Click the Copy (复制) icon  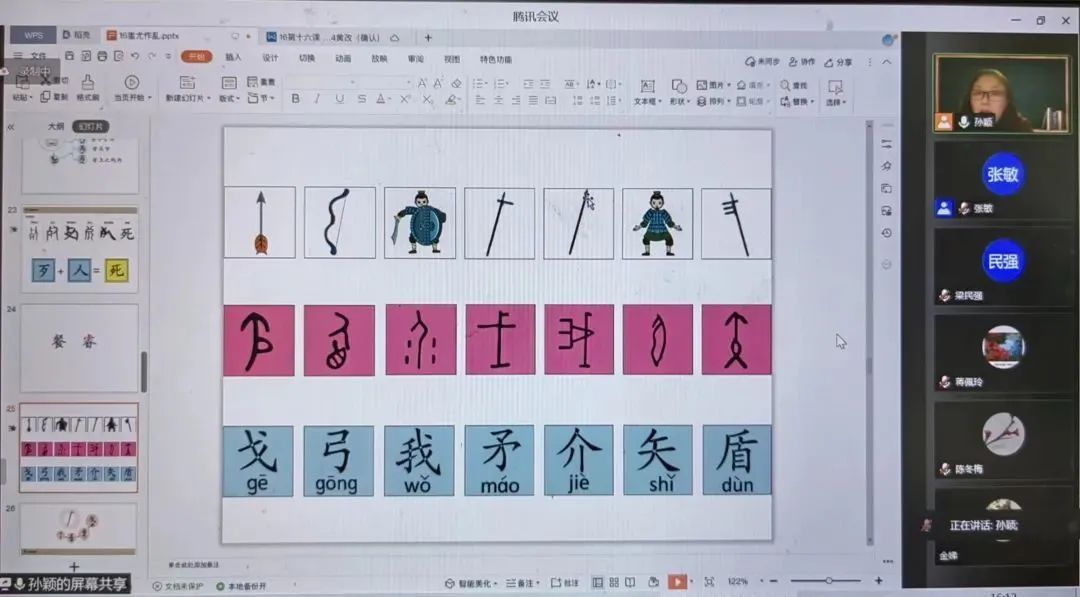(x=45, y=97)
